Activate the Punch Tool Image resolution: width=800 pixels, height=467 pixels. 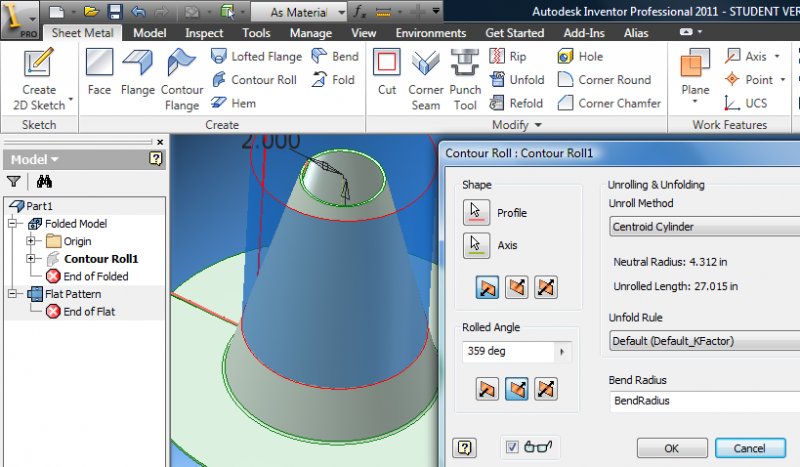pos(465,79)
